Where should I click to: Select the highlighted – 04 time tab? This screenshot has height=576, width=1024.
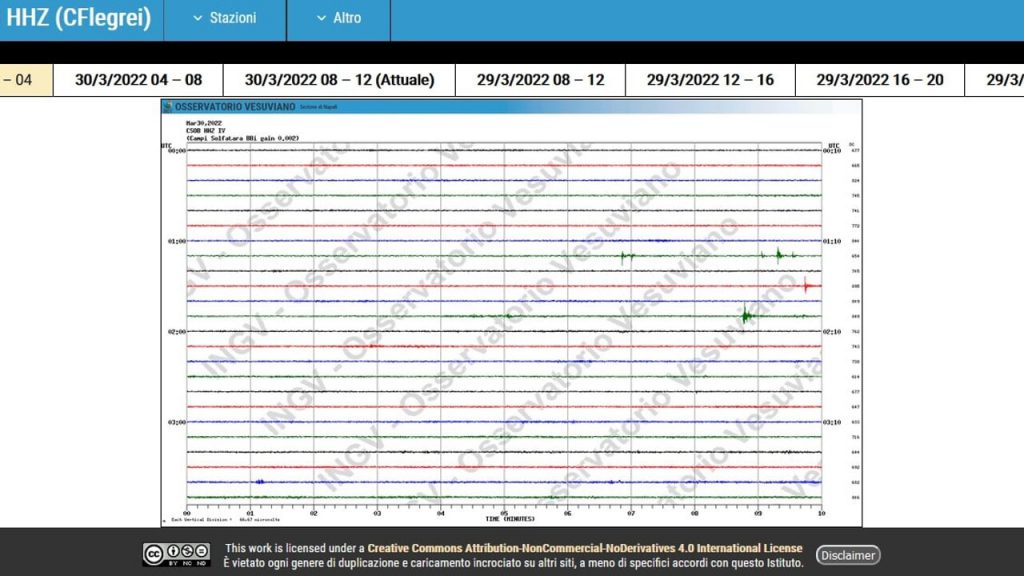click(26, 80)
